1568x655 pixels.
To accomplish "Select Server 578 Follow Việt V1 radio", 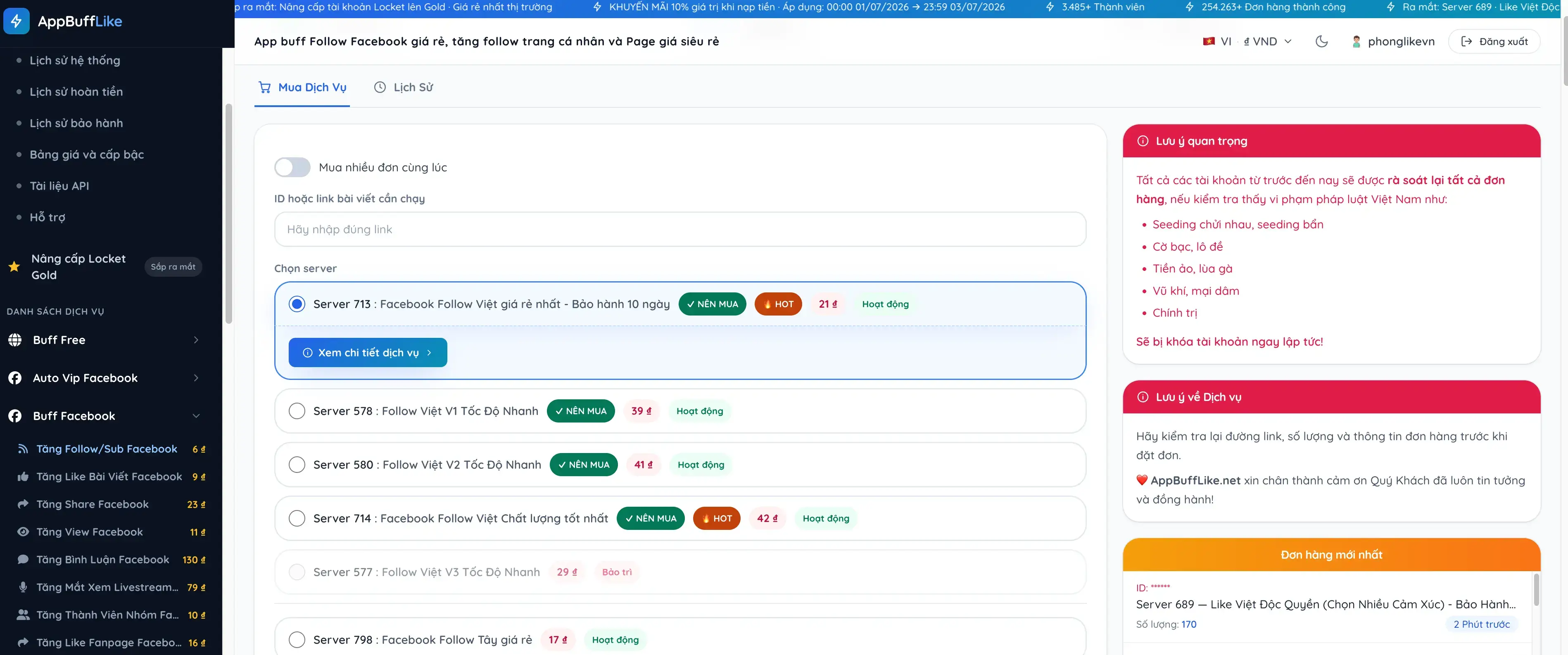I will point(297,411).
